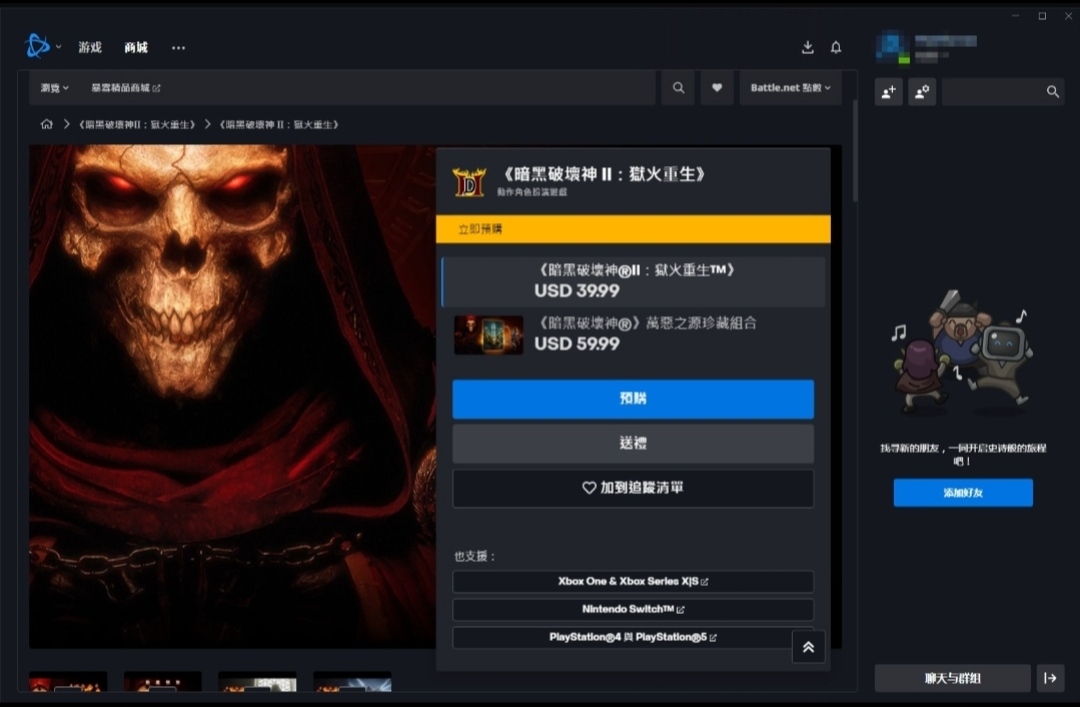Viewport: 1080px width, 707px height.
Task: Switch to the 商城 tab
Action: pos(136,47)
